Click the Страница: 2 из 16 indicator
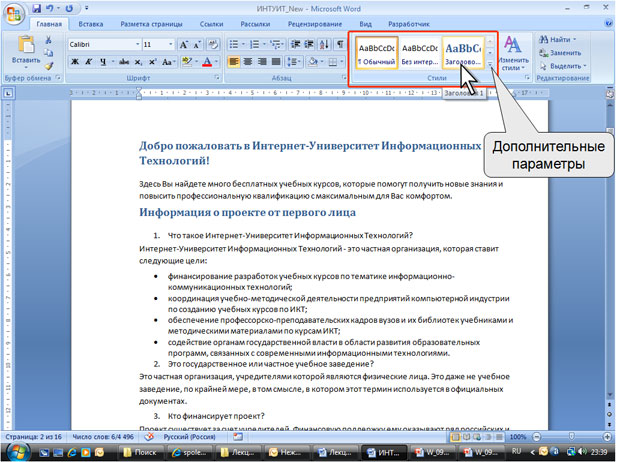This screenshot has width=620, height=462. (33, 437)
